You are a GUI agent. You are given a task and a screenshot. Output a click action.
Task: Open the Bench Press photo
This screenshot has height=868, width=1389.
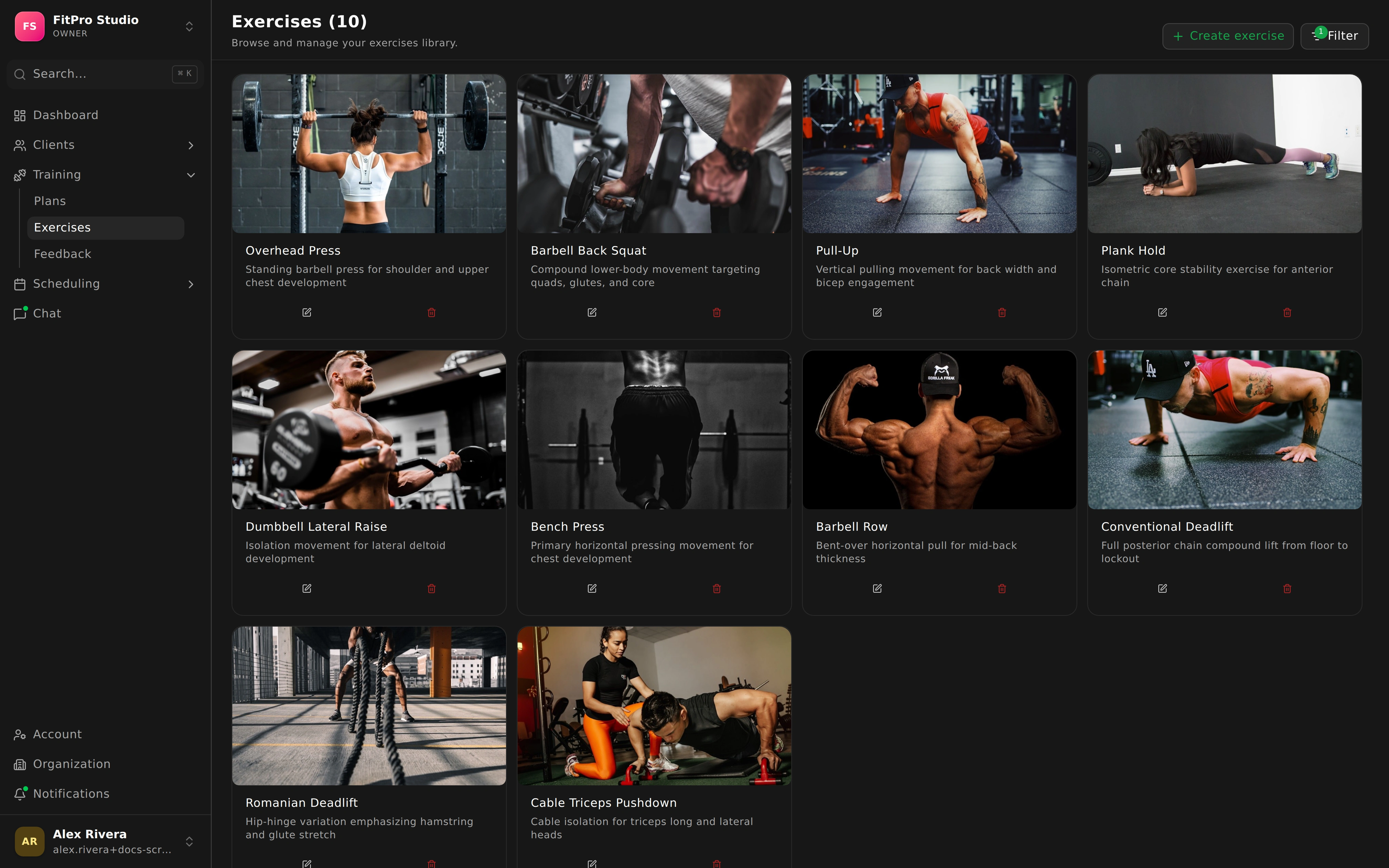654,430
